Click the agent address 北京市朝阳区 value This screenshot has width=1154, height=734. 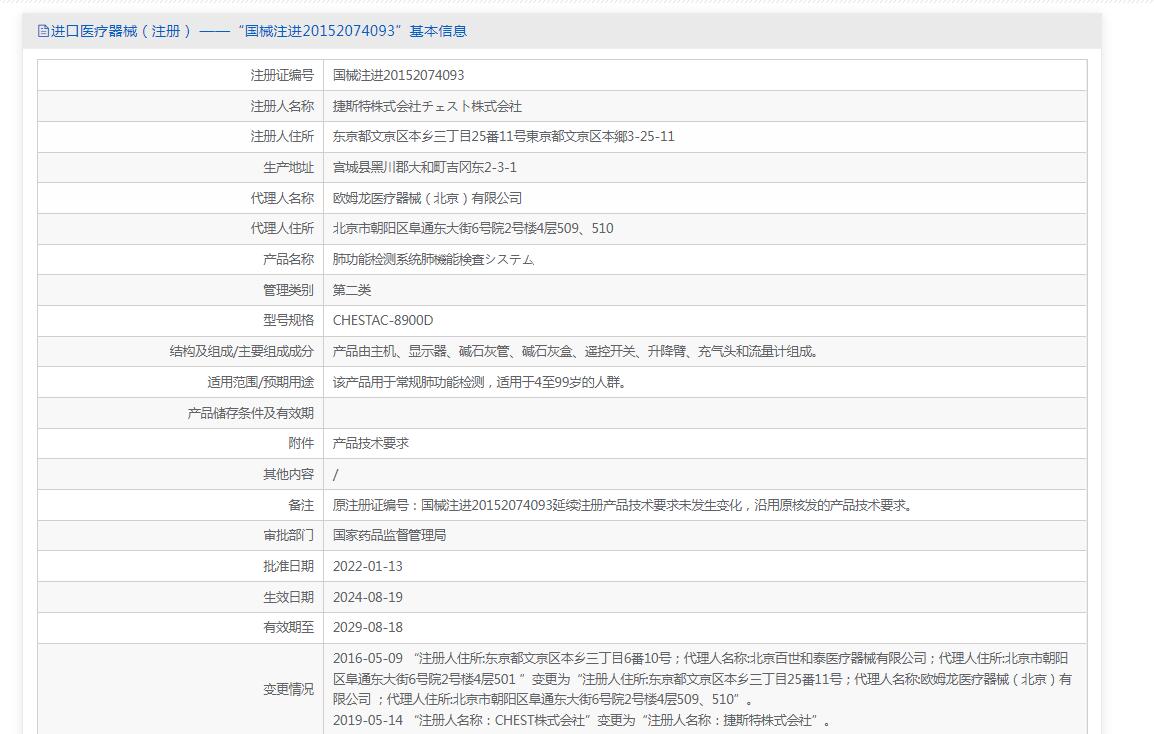click(x=473, y=228)
